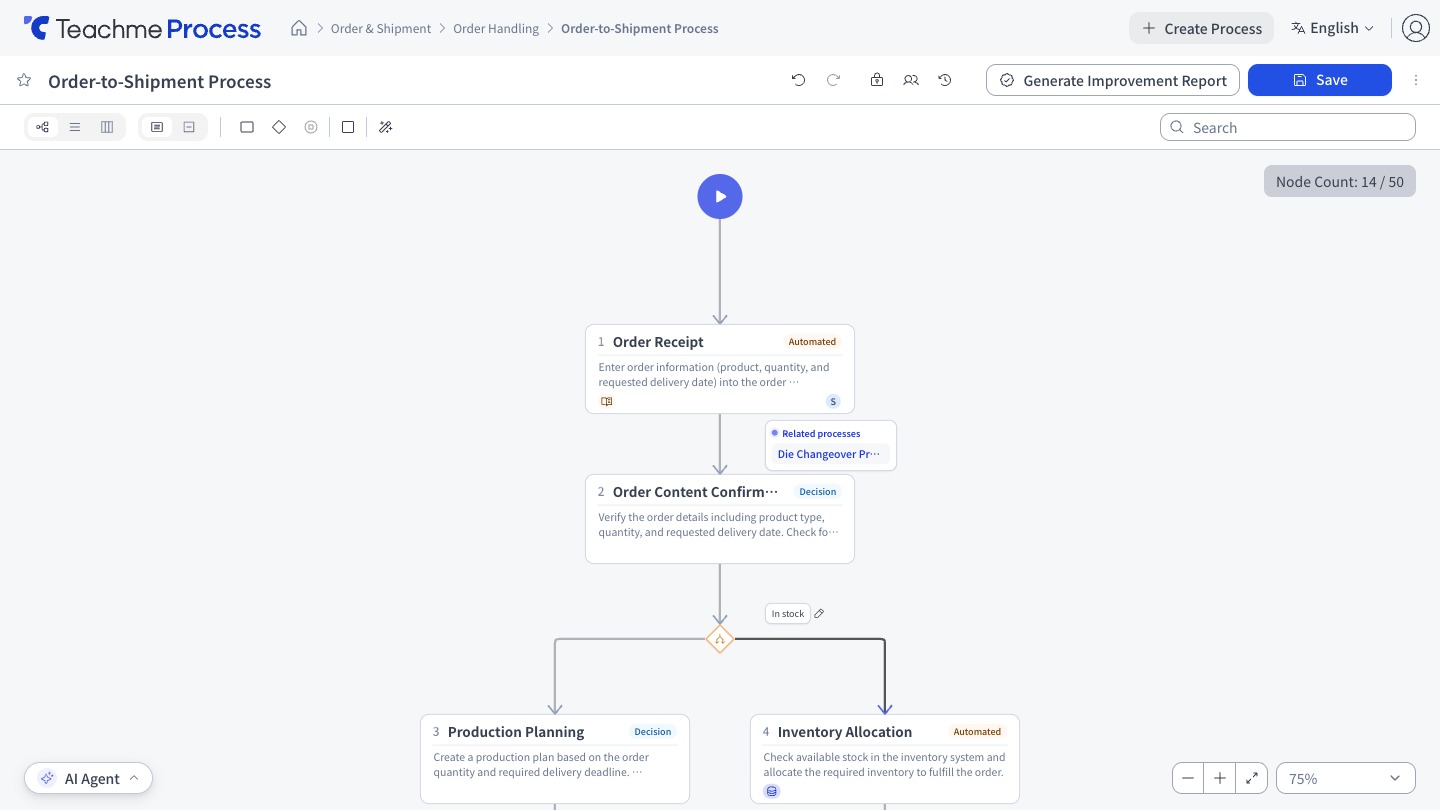
Task: Click Generate Improvement Report button
Action: click(1113, 80)
